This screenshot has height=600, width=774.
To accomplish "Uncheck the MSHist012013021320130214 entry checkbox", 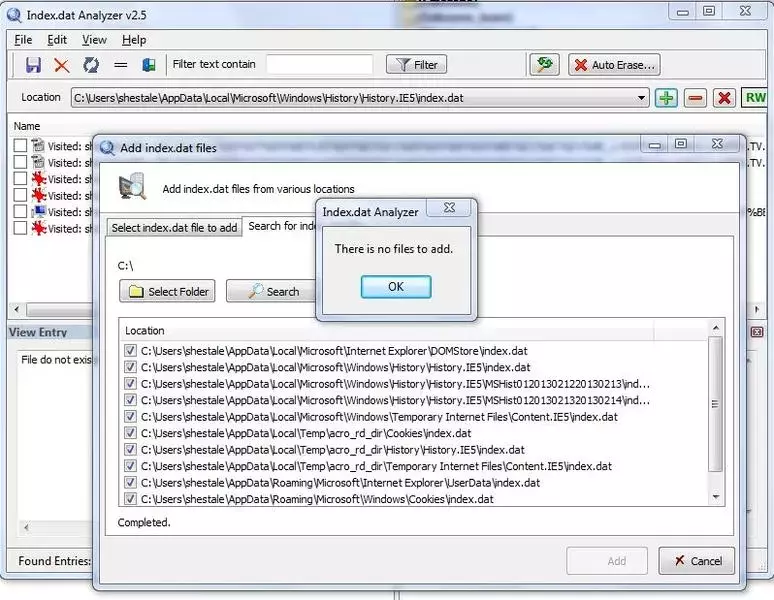I will click(x=130, y=400).
